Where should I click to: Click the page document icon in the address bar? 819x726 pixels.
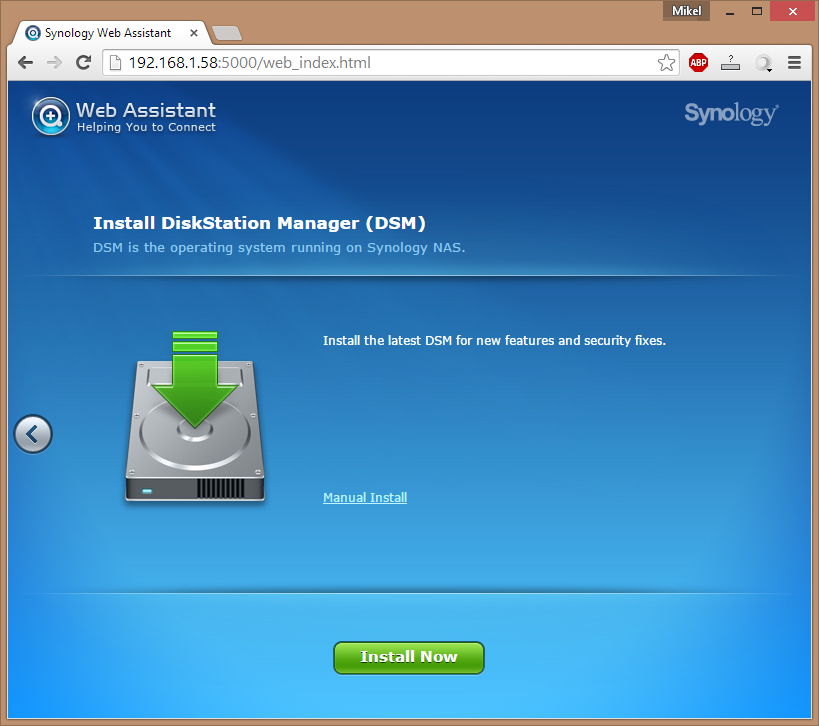(115, 63)
